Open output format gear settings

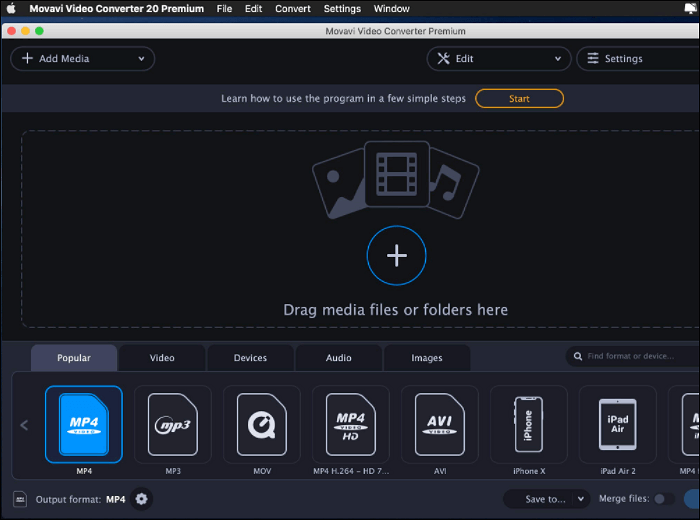coord(142,499)
